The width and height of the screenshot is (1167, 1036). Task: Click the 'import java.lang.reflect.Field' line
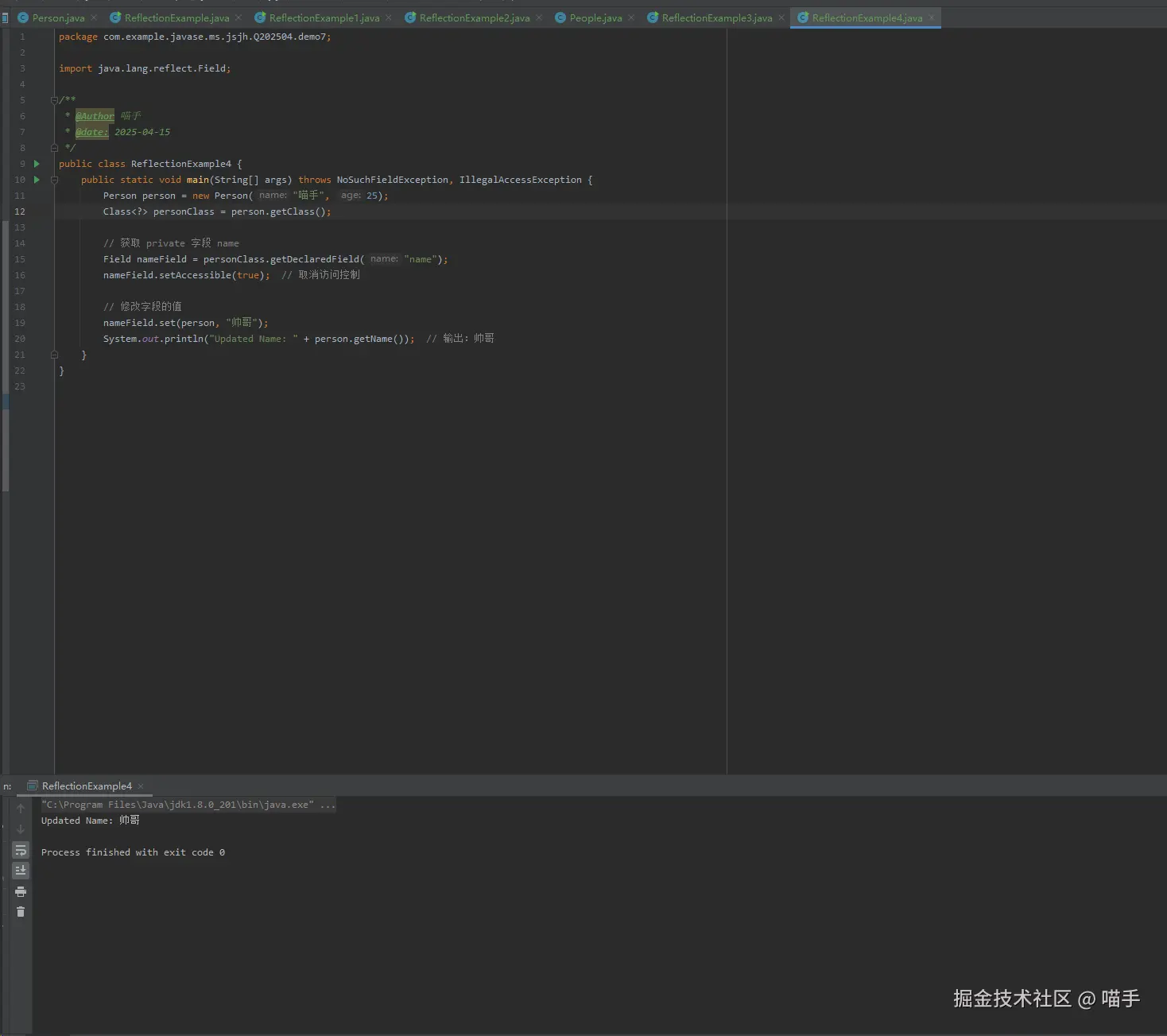(x=145, y=68)
